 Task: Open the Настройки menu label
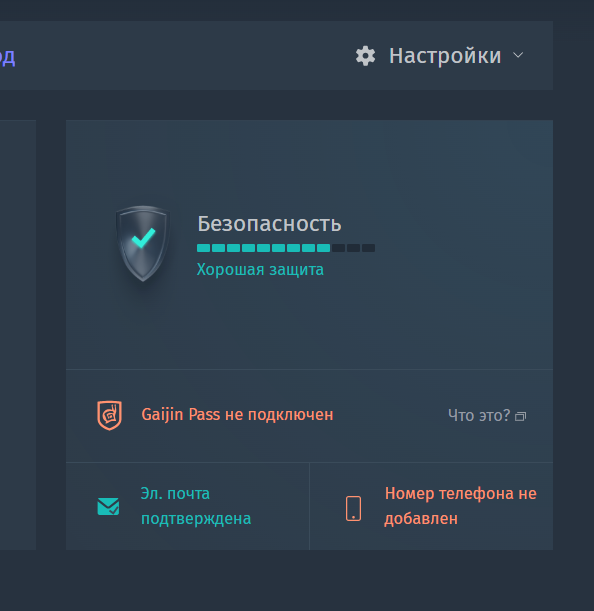click(x=445, y=56)
